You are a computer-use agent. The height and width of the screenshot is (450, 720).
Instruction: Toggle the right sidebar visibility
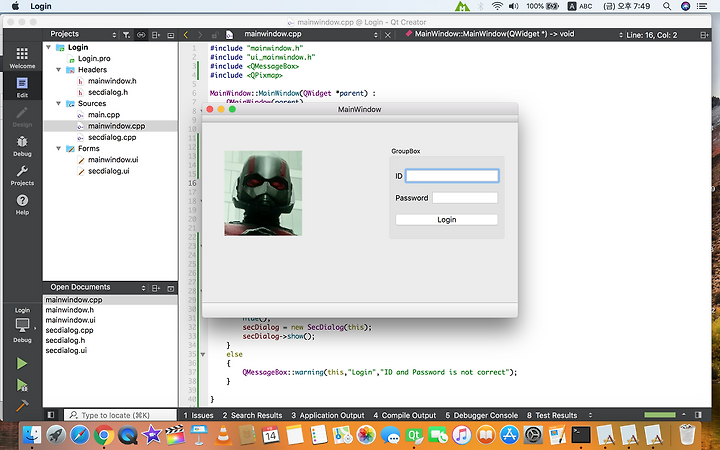[x=698, y=415]
